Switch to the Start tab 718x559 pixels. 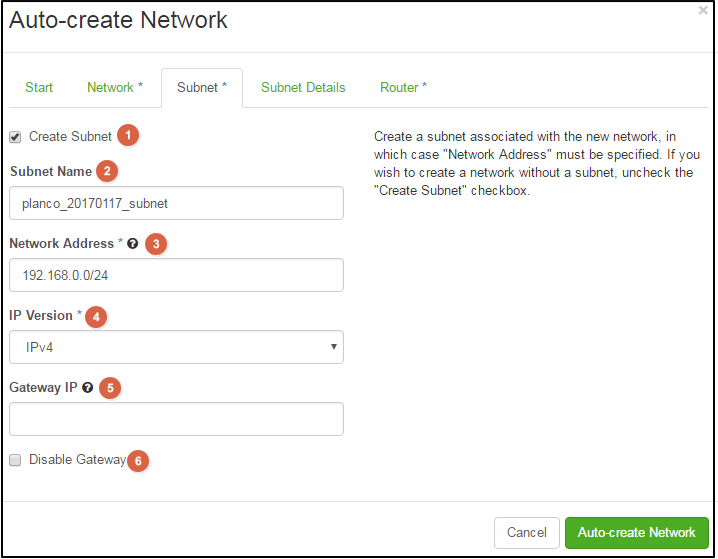[39, 87]
